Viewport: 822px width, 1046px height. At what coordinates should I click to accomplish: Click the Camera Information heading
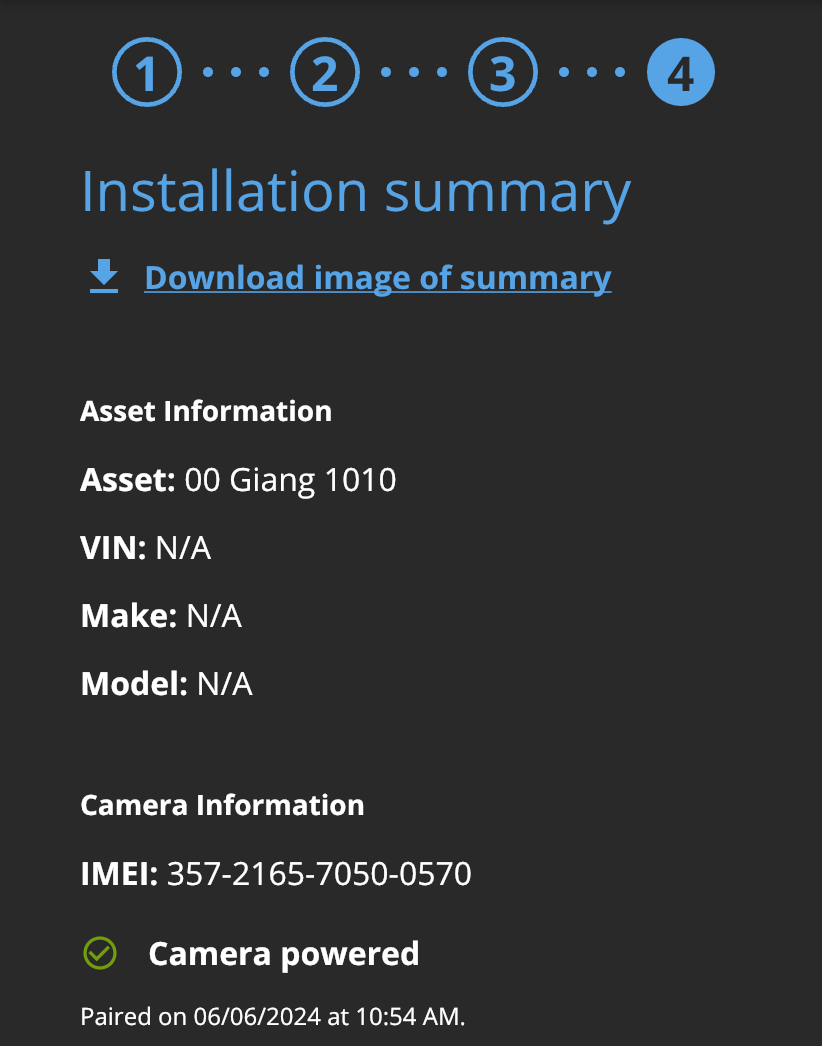tap(222, 805)
